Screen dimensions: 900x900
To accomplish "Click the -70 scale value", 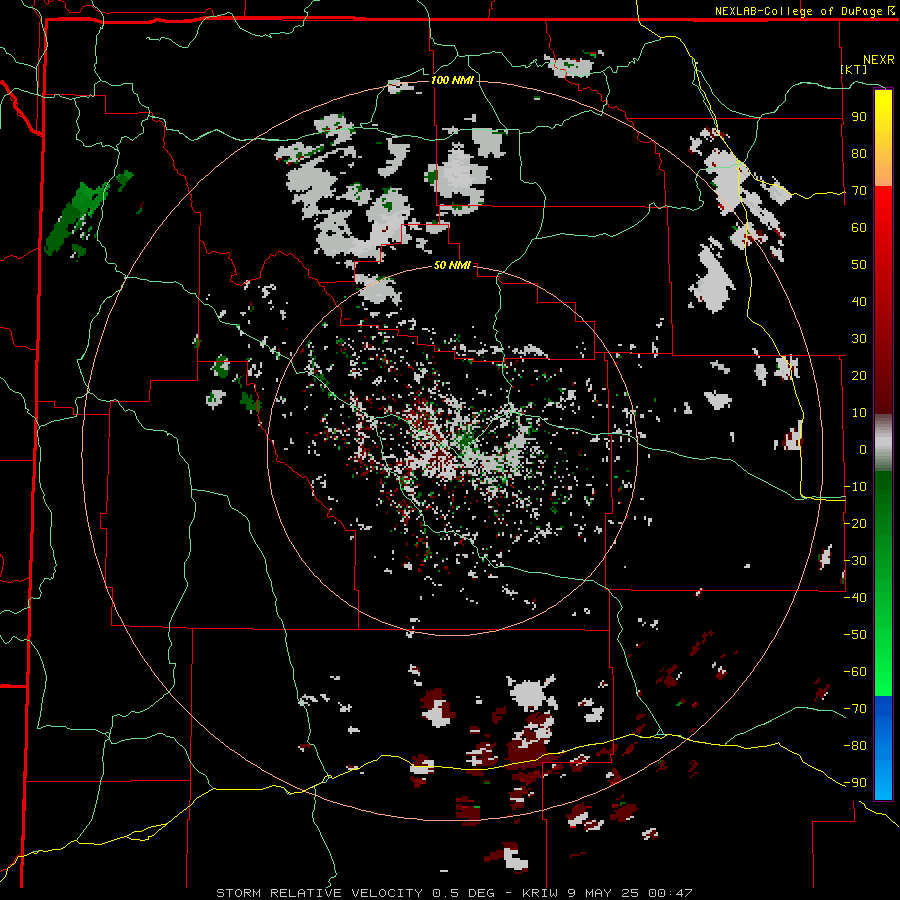I will pyautogui.click(x=855, y=709).
